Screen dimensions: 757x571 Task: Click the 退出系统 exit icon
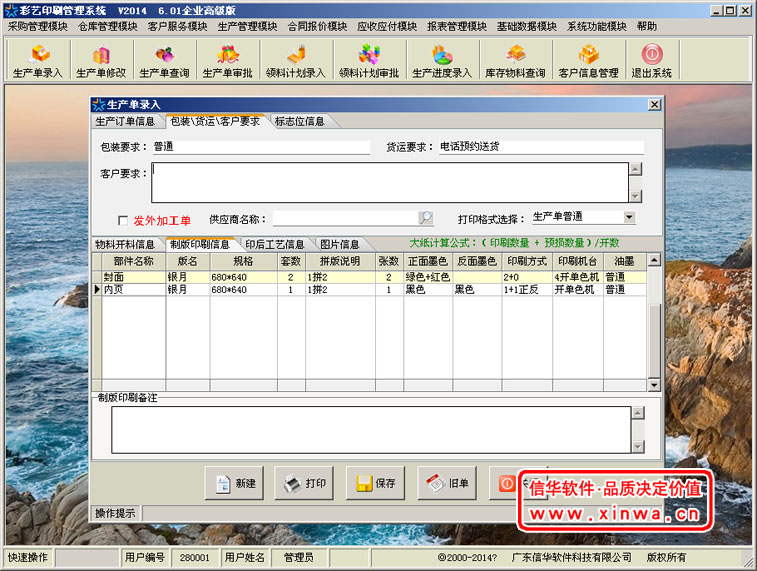pos(651,61)
